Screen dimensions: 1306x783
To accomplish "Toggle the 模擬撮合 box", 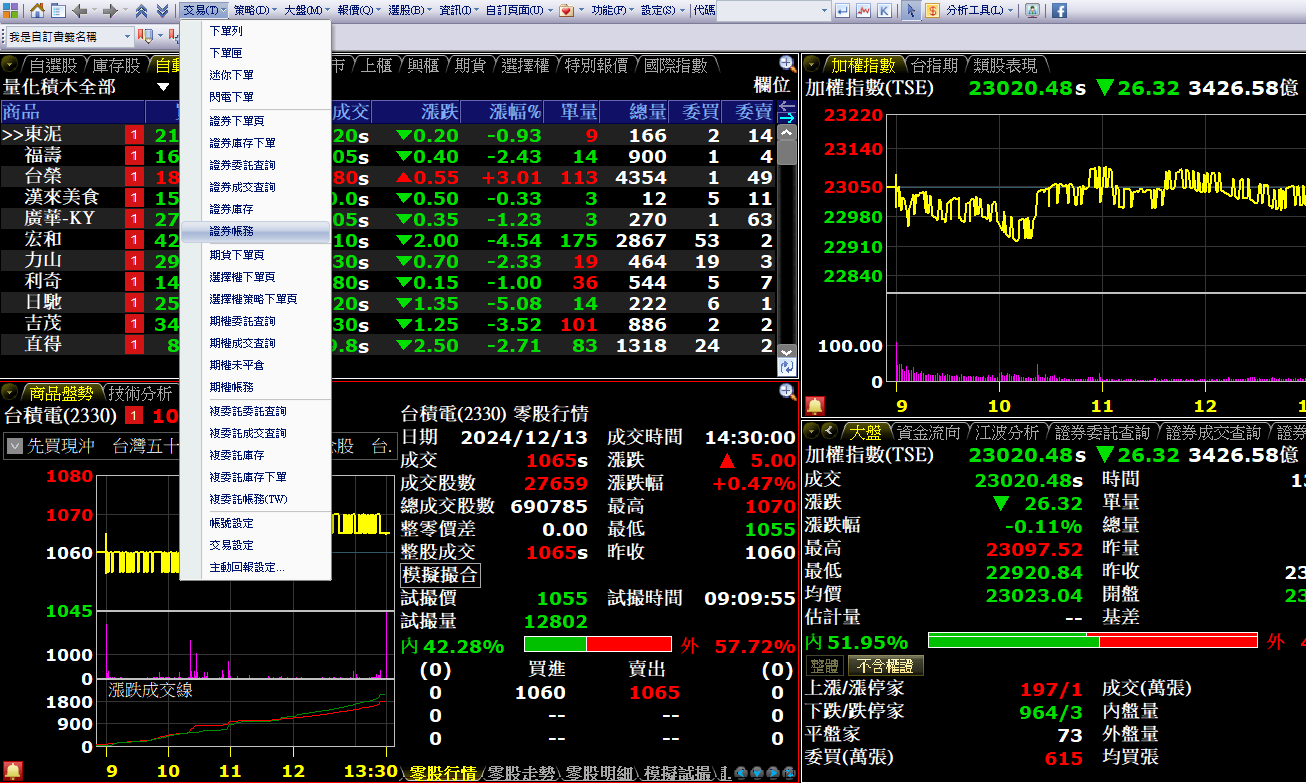I will coord(440,575).
